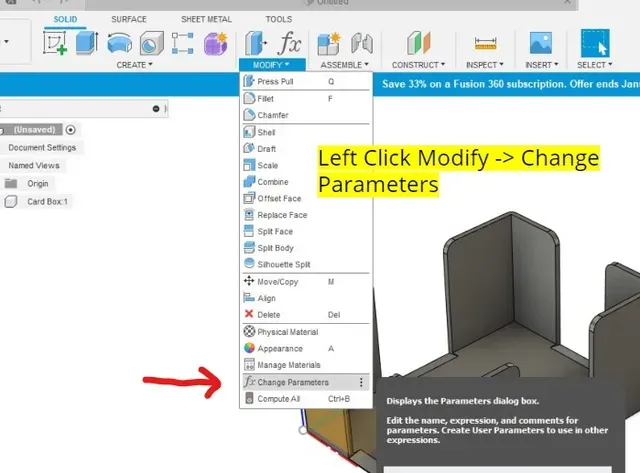Screen dimensions: 640x473
Task: Switch to the SOLID tab
Action: [65, 19]
